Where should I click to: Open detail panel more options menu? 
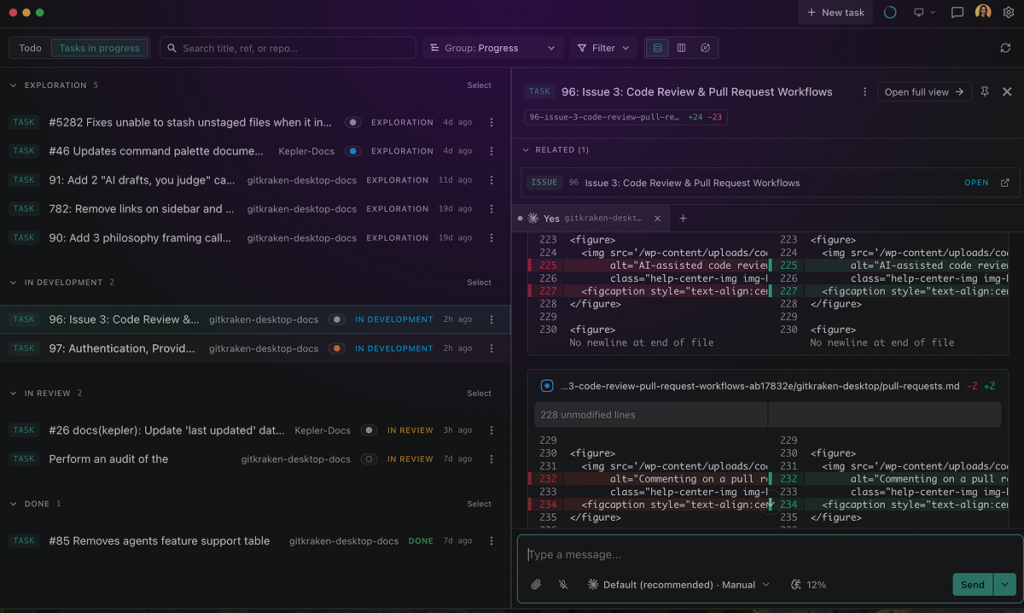pyautogui.click(x=865, y=92)
